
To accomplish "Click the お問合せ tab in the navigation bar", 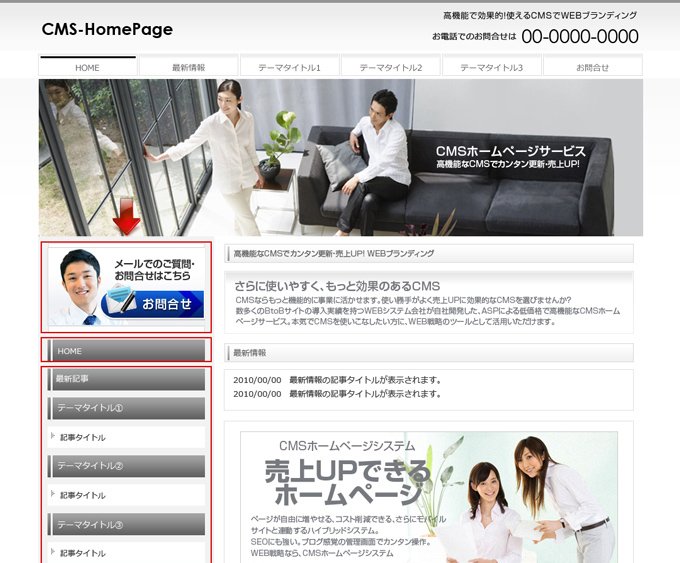I will coord(592,67).
